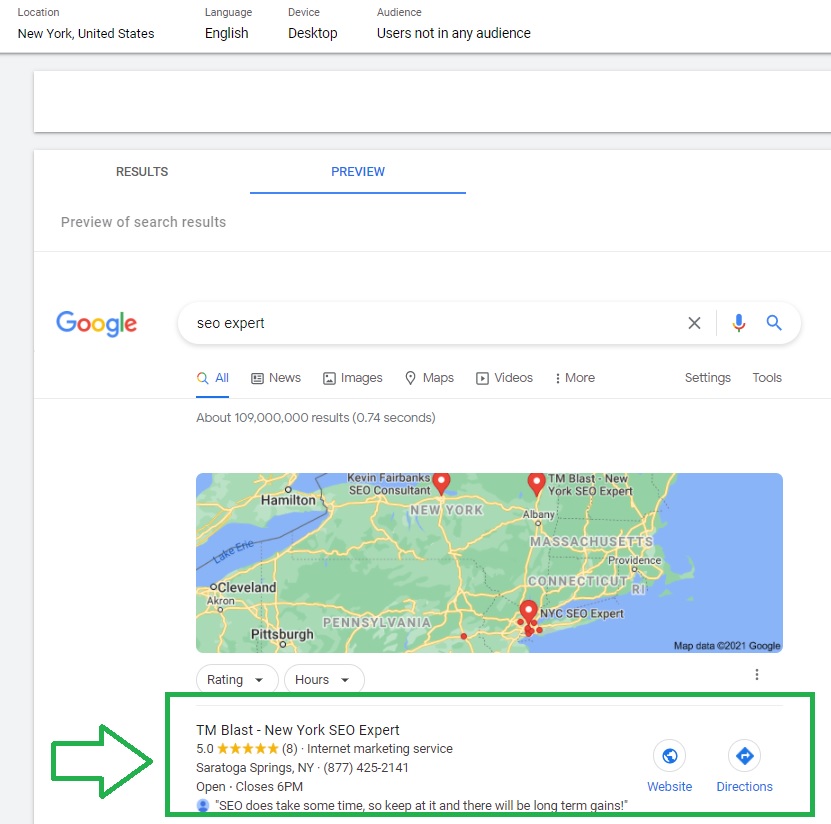Click the 'Map data ©2021 Google' attribution
831x824 pixels.
tap(727, 645)
